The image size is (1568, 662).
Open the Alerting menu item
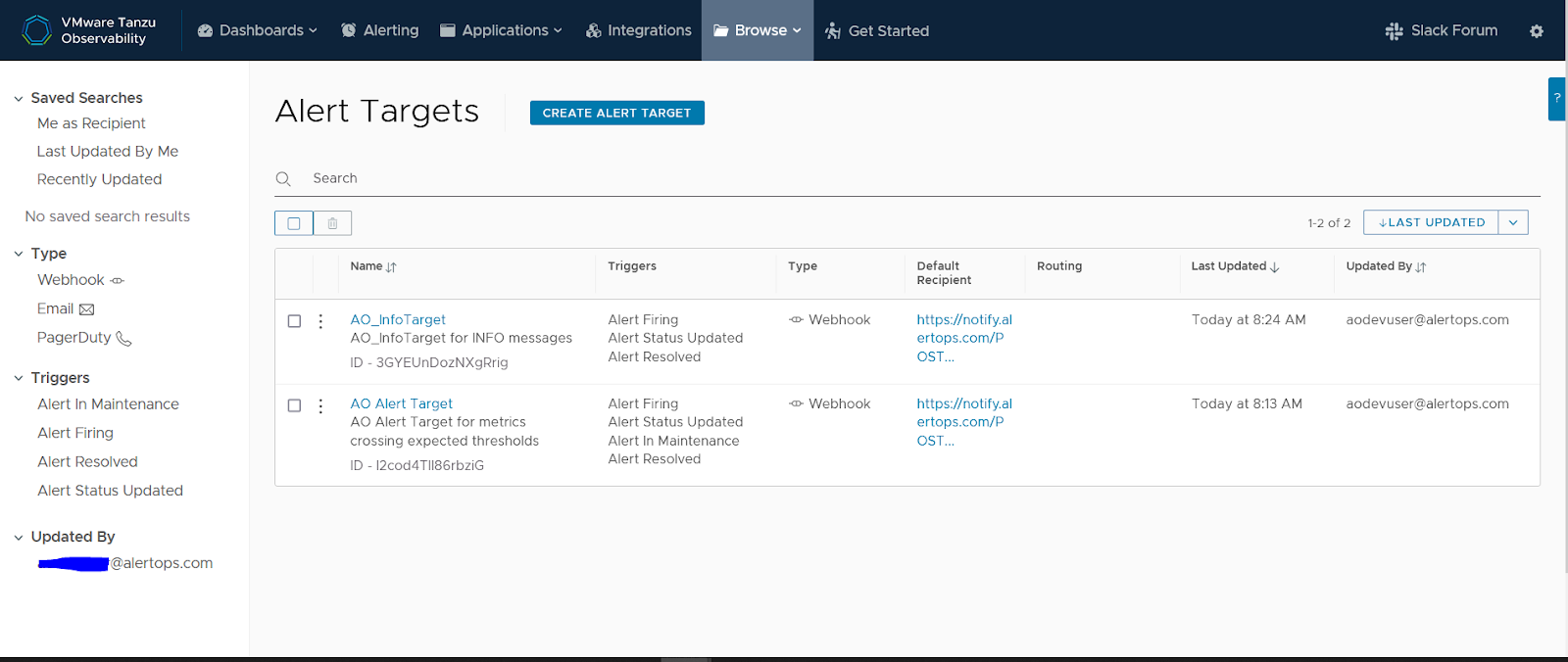(380, 30)
